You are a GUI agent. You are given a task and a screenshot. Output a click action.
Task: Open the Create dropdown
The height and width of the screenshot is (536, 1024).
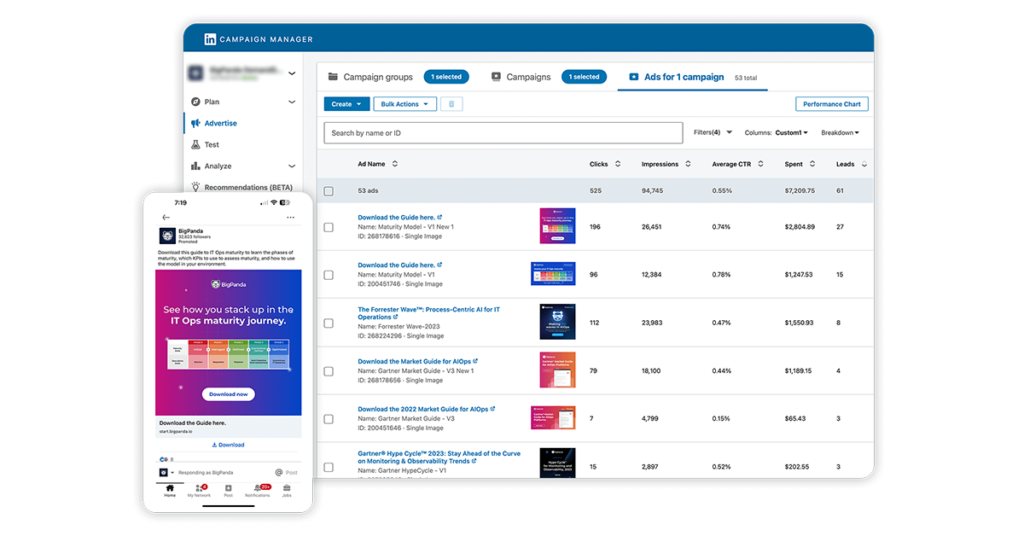click(346, 104)
